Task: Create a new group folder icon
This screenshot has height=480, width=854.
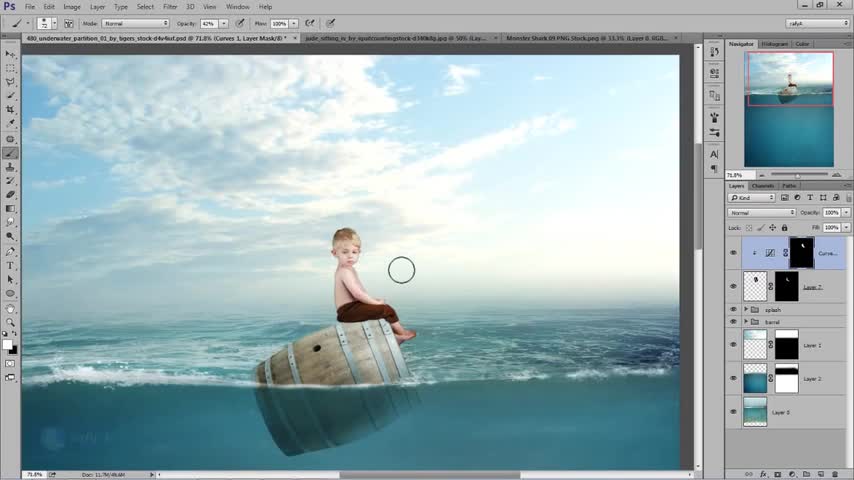Action: click(806, 475)
